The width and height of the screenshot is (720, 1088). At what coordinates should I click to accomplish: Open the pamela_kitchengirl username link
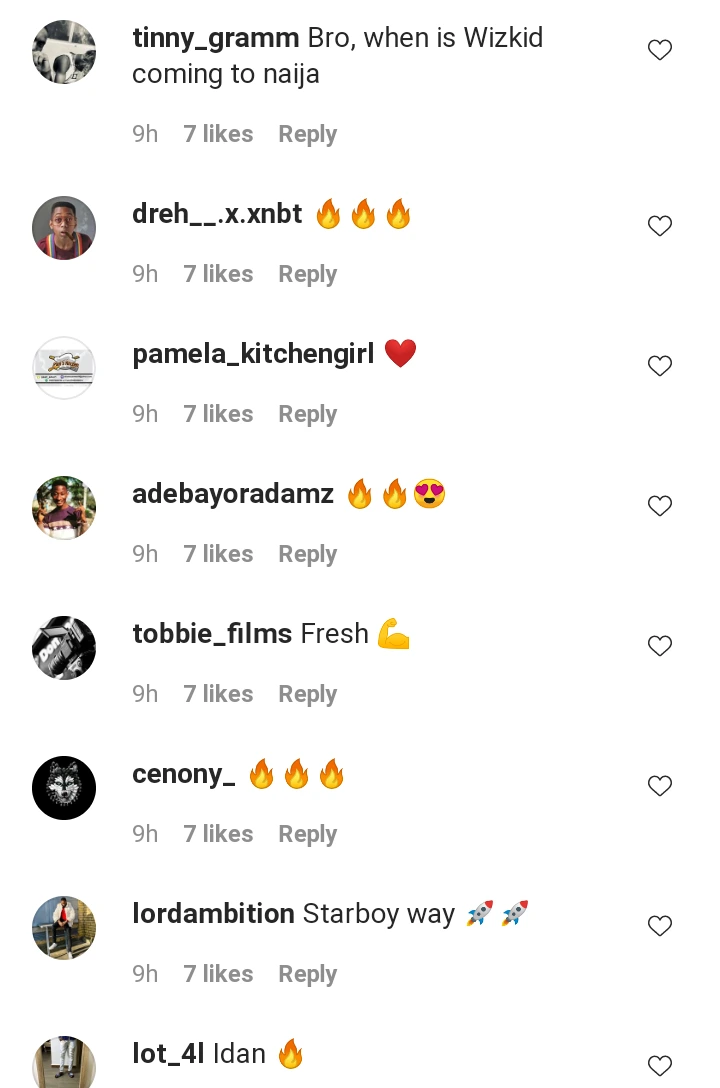[253, 355]
